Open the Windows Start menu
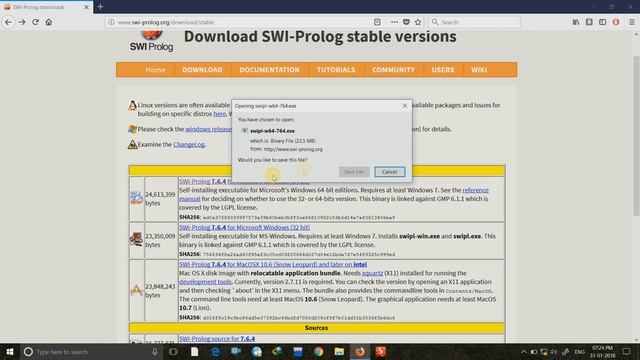The height and width of the screenshot is (360, 640). tap(10, 351)
